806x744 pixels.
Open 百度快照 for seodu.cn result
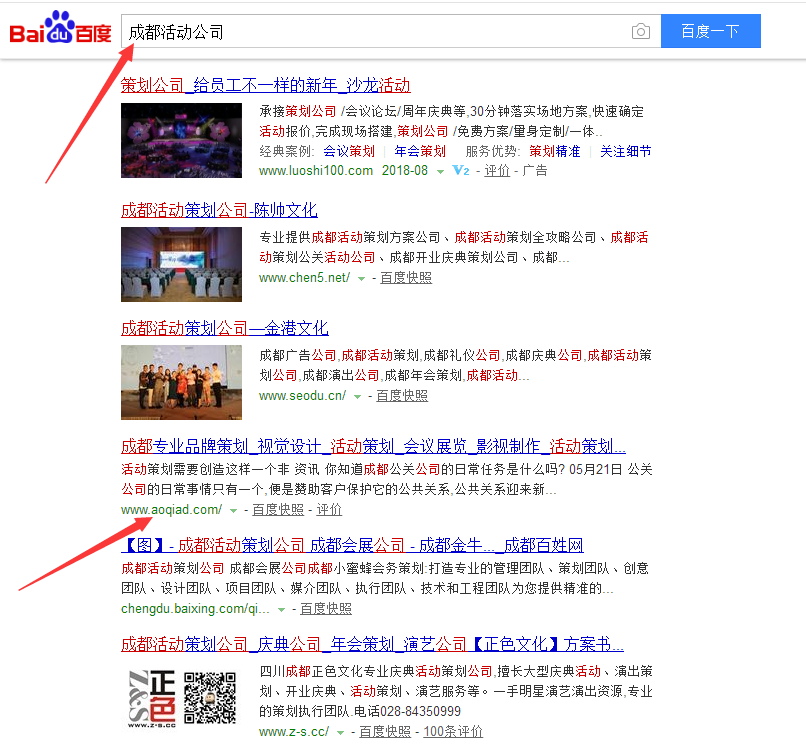coord(402,396)
